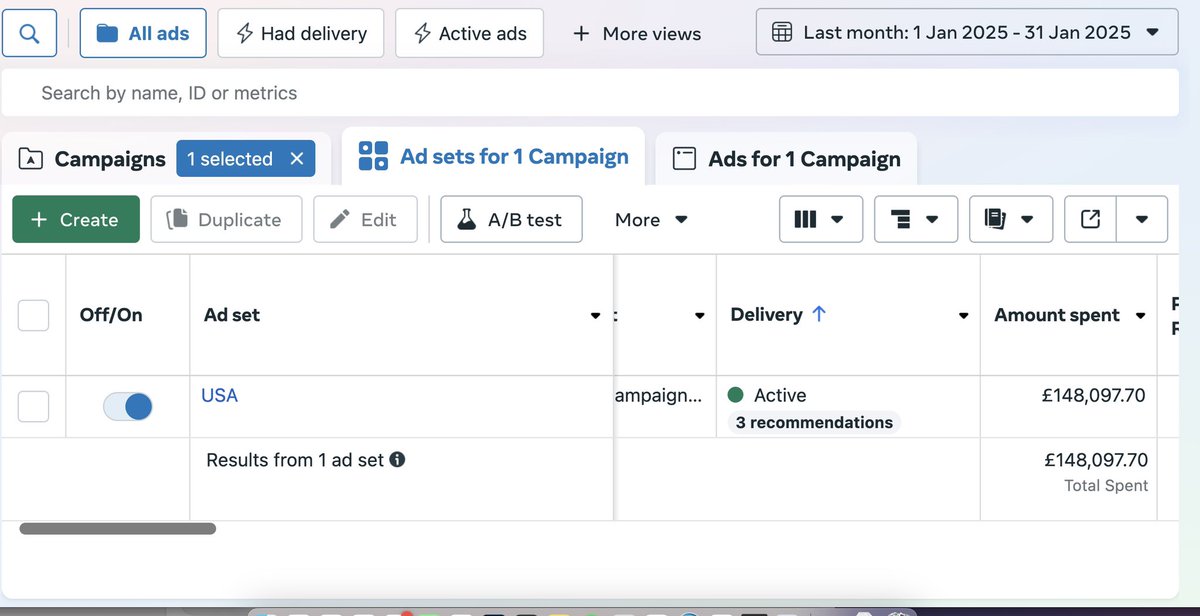The image size is (1200, 616).
Task: Open the More actions dropdown
Action: pyautogui.click(x=651, y=220)
